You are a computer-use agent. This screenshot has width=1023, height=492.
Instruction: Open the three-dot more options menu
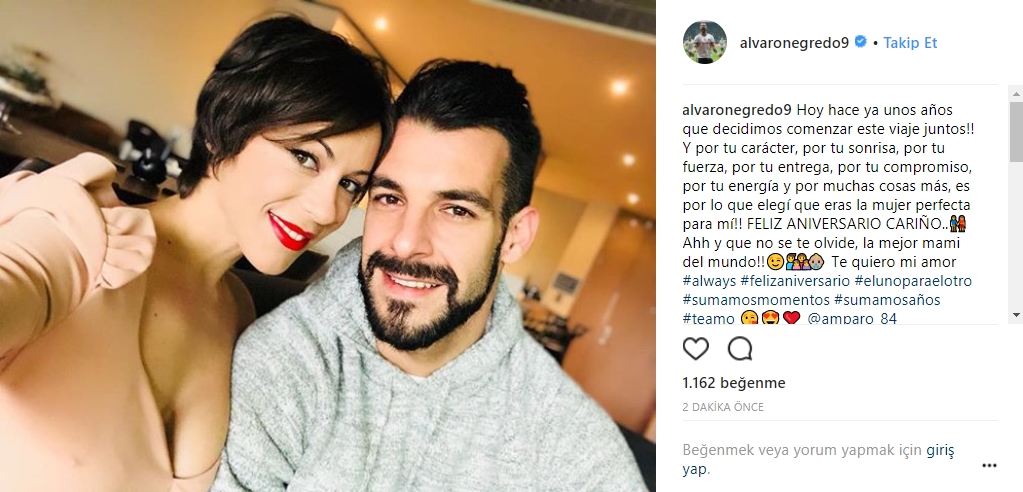pos(989,465)
